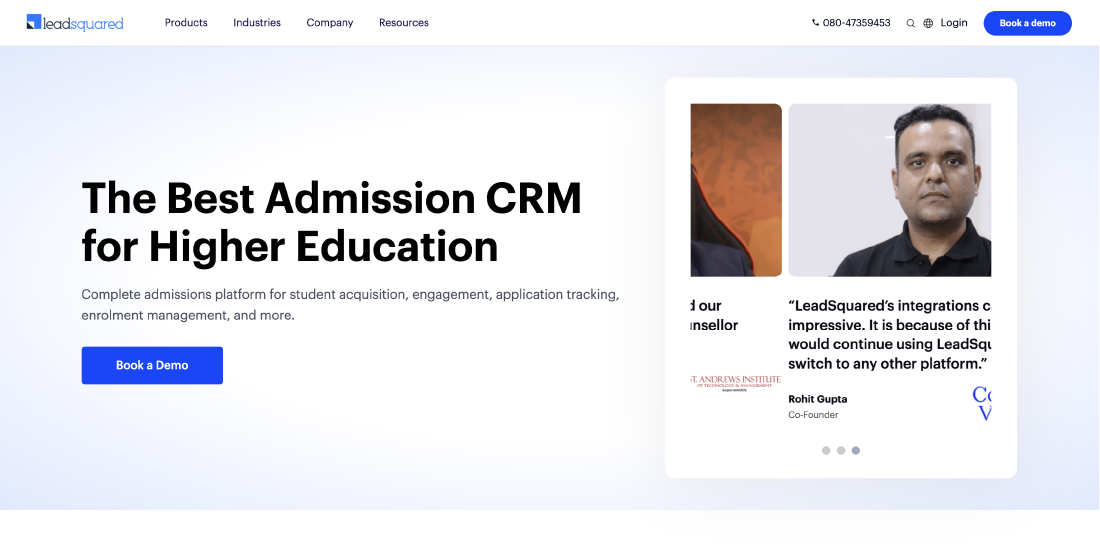Screen dimensions: 1100x550
Task: Open search via the magnifying glass icon
Action: 910,23
